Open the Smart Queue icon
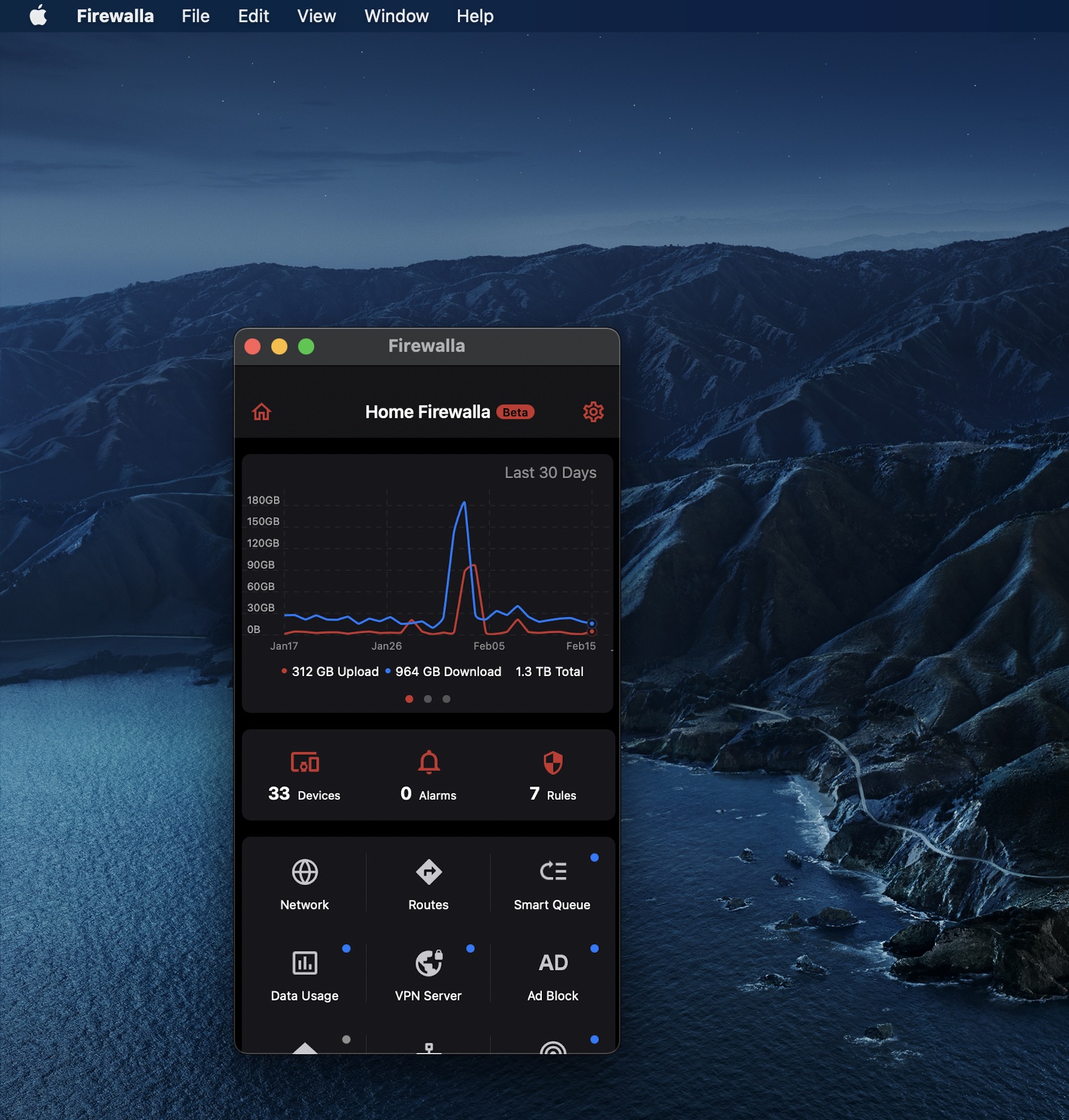The width and height of the screenshot is (1069, 1120). [x=553, y=872]
